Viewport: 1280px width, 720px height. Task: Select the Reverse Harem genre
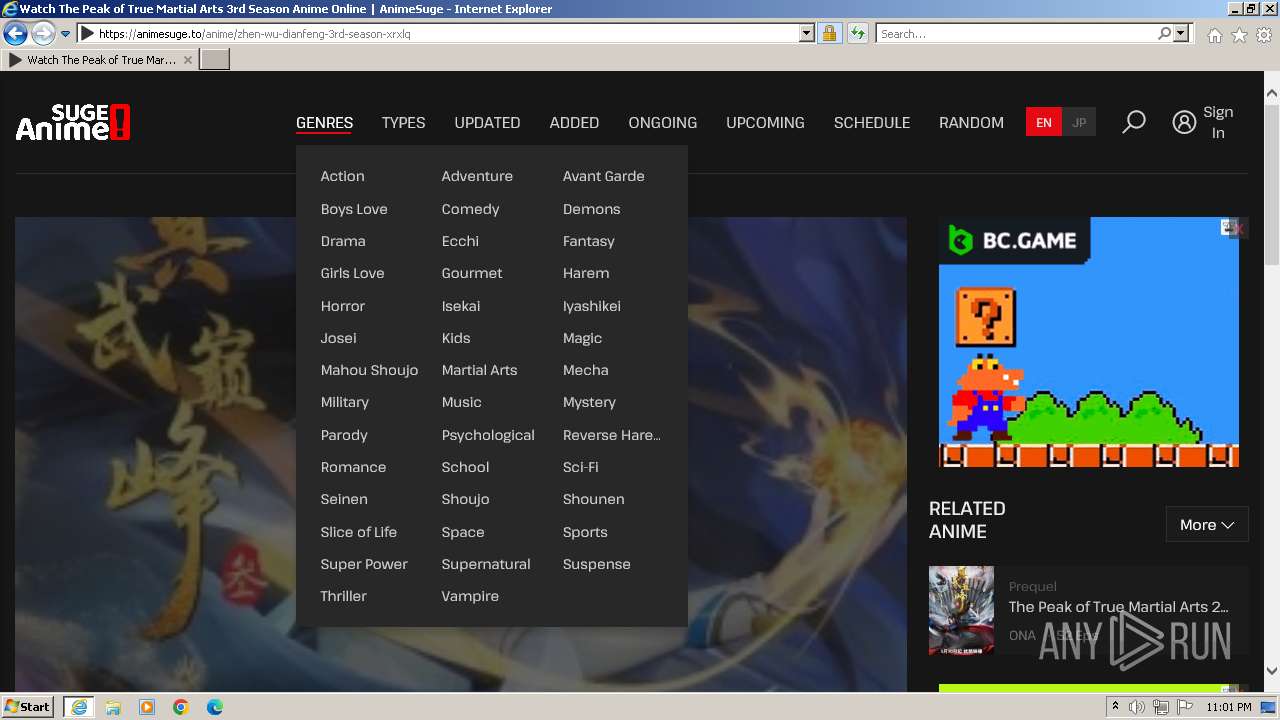(611, 435)
